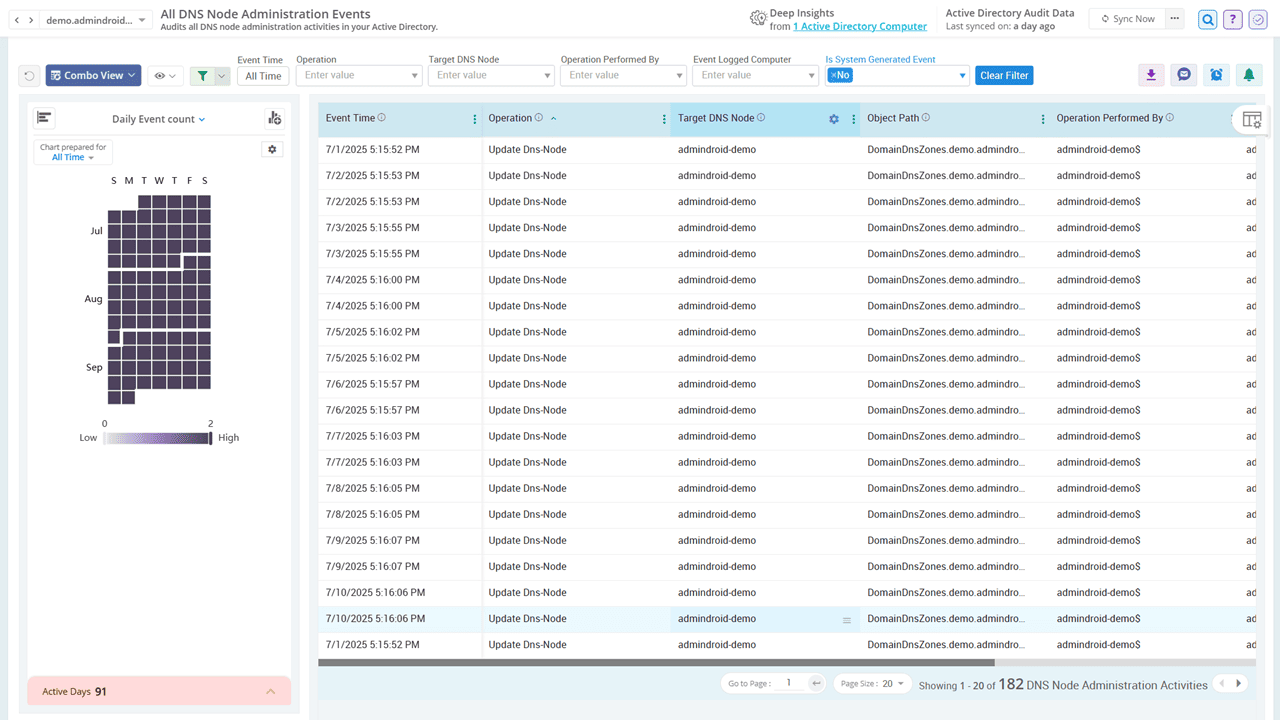Viewport: 1280px width, 720px height.
Task: Open the alerts bell icon
Action: (1249, 74)
